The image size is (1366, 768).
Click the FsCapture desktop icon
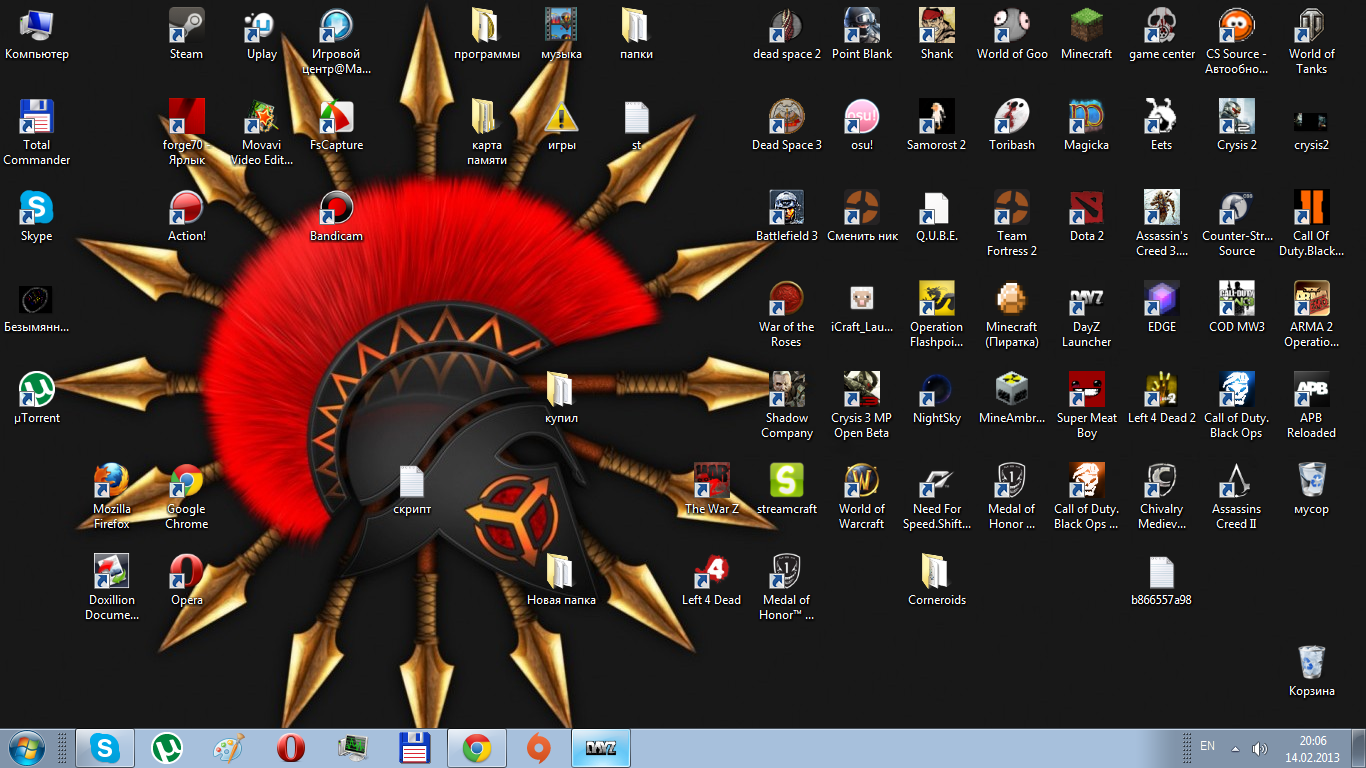[x=337, y=126]
